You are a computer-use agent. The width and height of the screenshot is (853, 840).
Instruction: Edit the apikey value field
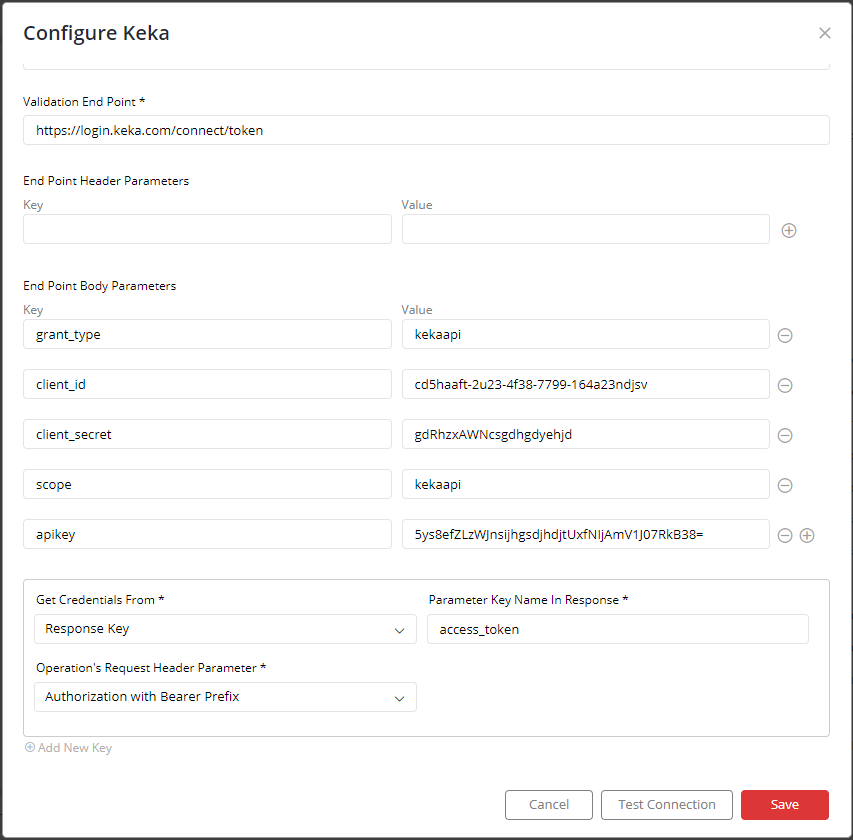[585, 534]
